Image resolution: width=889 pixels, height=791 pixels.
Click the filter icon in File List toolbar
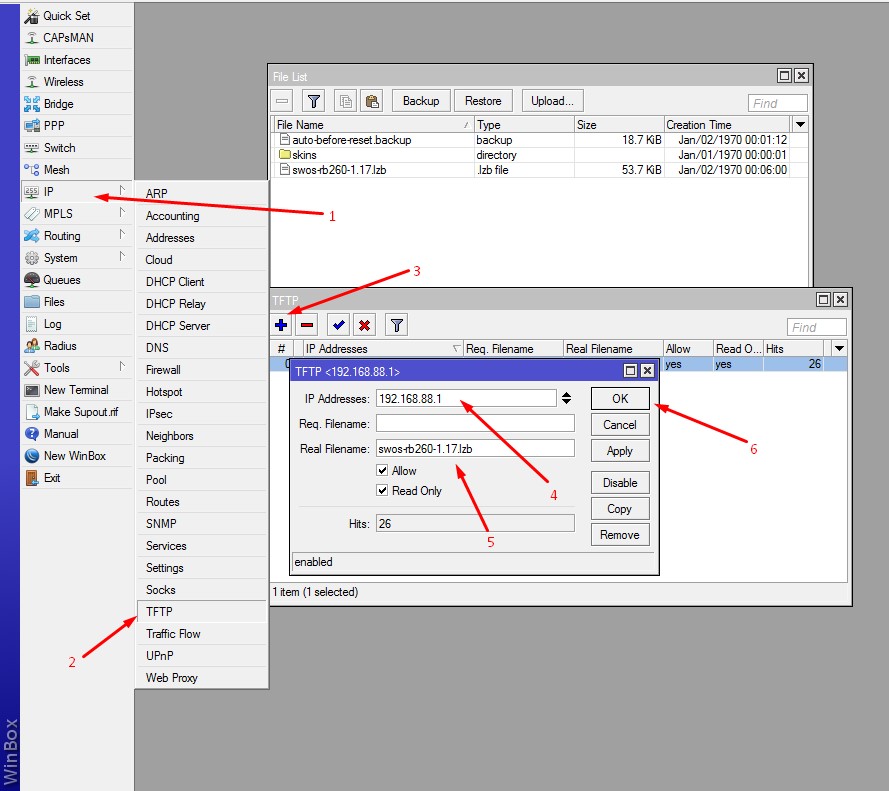click(313, 101)
